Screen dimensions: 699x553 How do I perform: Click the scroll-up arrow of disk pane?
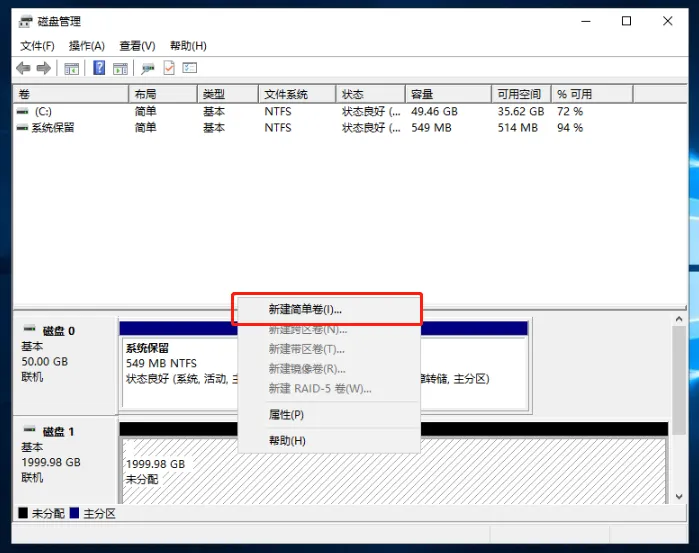pos(679,319)
